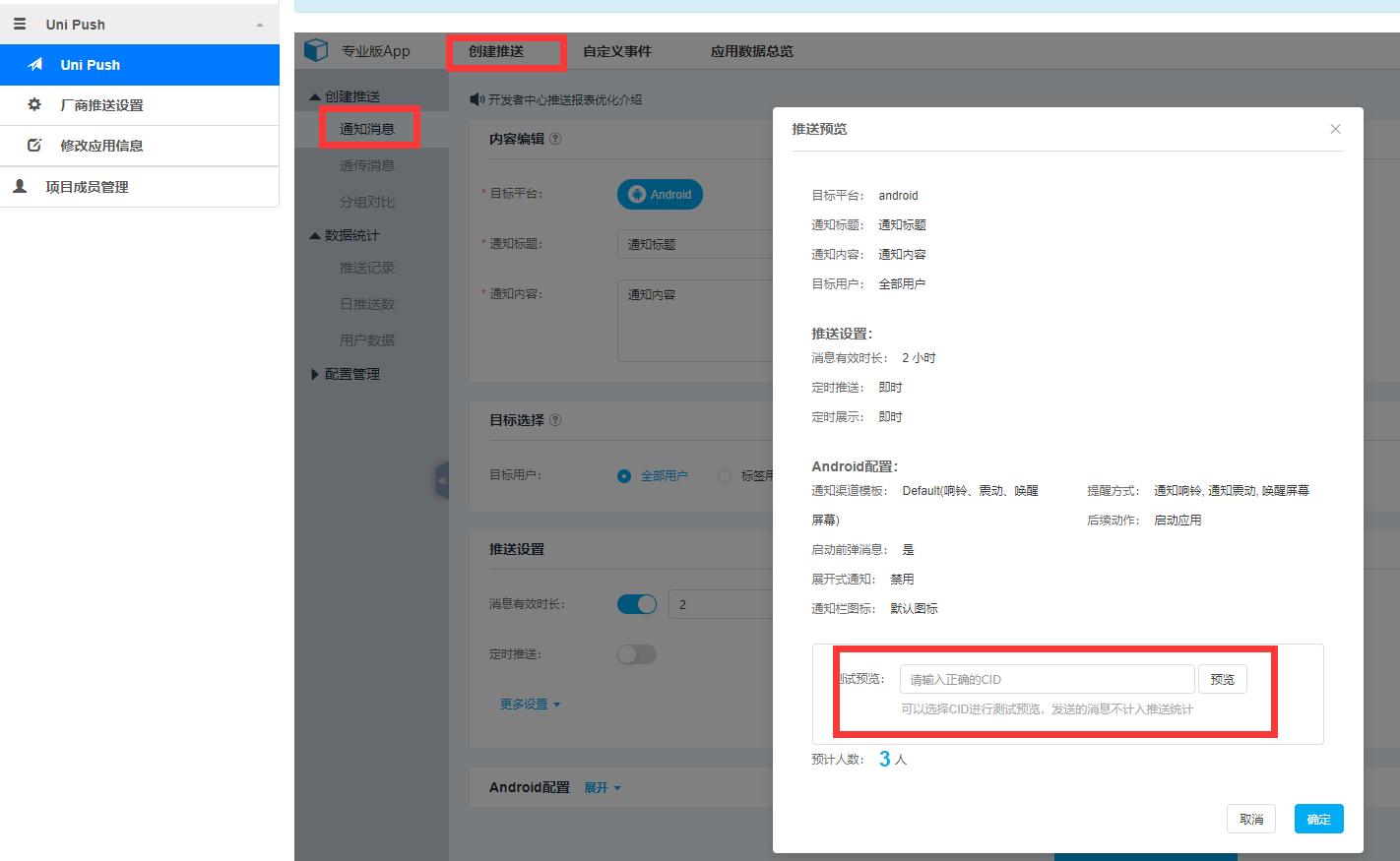Select the Android platform button

click(x=660, y=195)
